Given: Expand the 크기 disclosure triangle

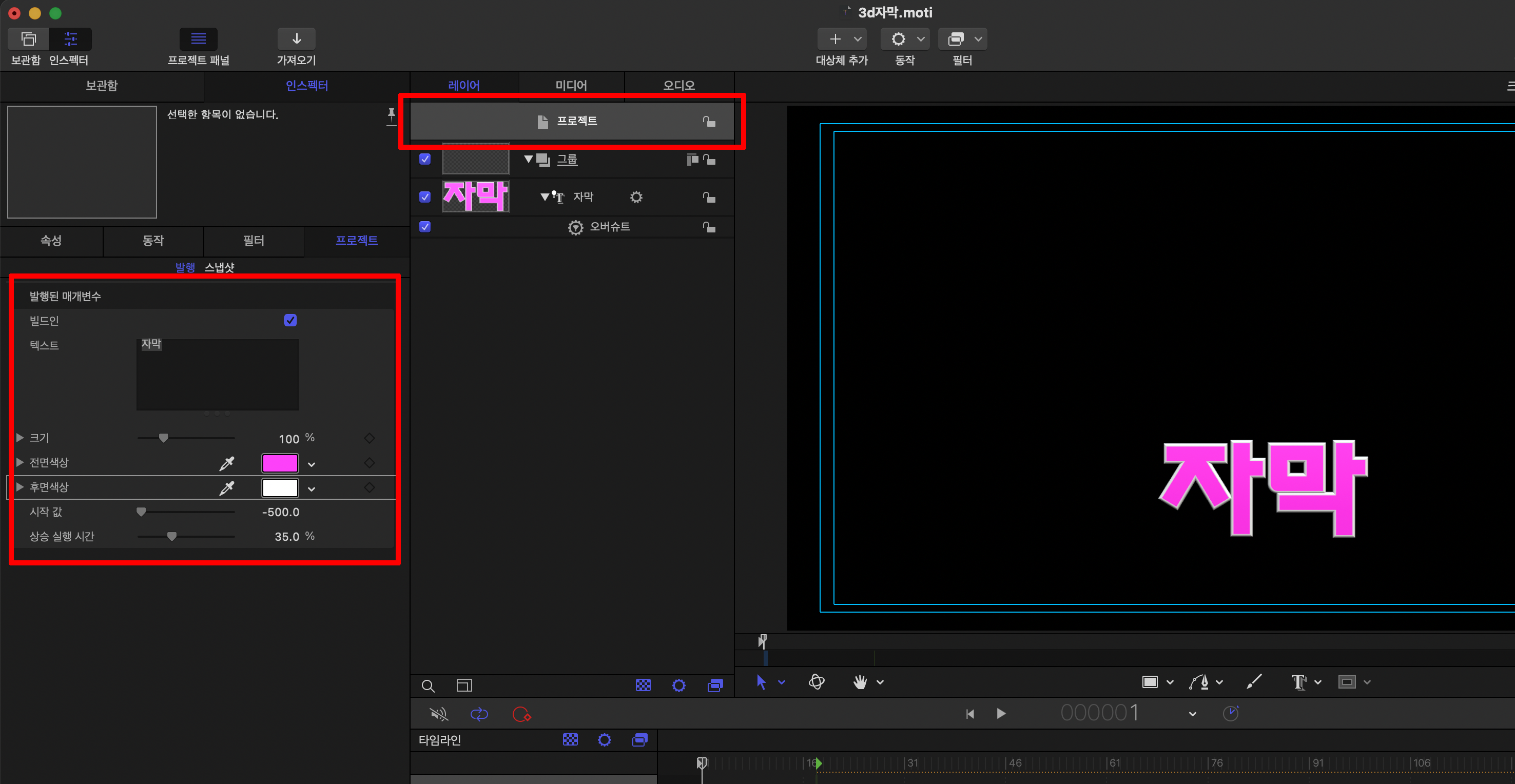Looking at the screenshot, I should [20, 438].
